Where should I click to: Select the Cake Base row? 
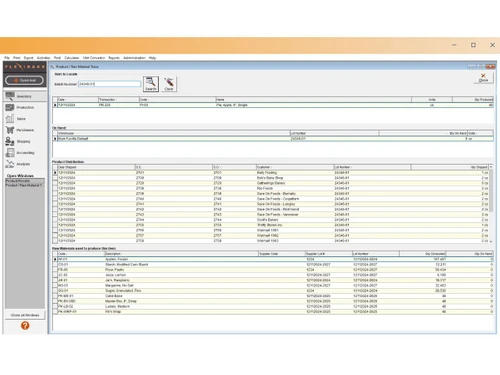coord(273,296)
